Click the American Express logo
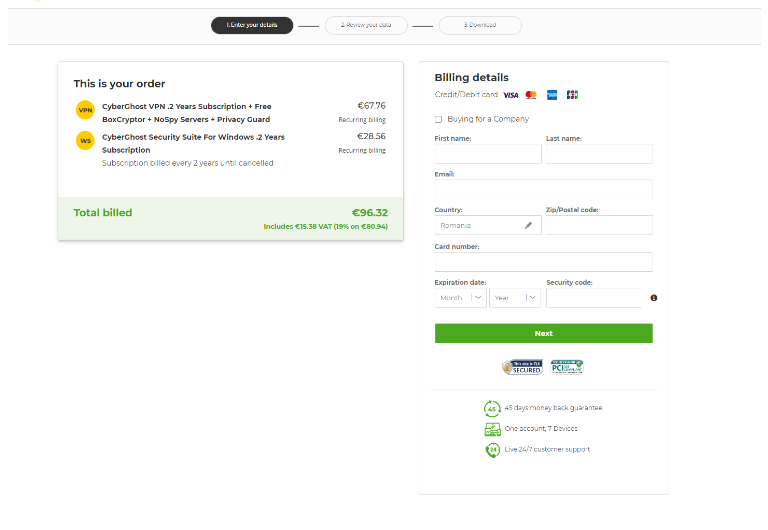Screen dimensions: 768x530 click(x=552, y=95)
